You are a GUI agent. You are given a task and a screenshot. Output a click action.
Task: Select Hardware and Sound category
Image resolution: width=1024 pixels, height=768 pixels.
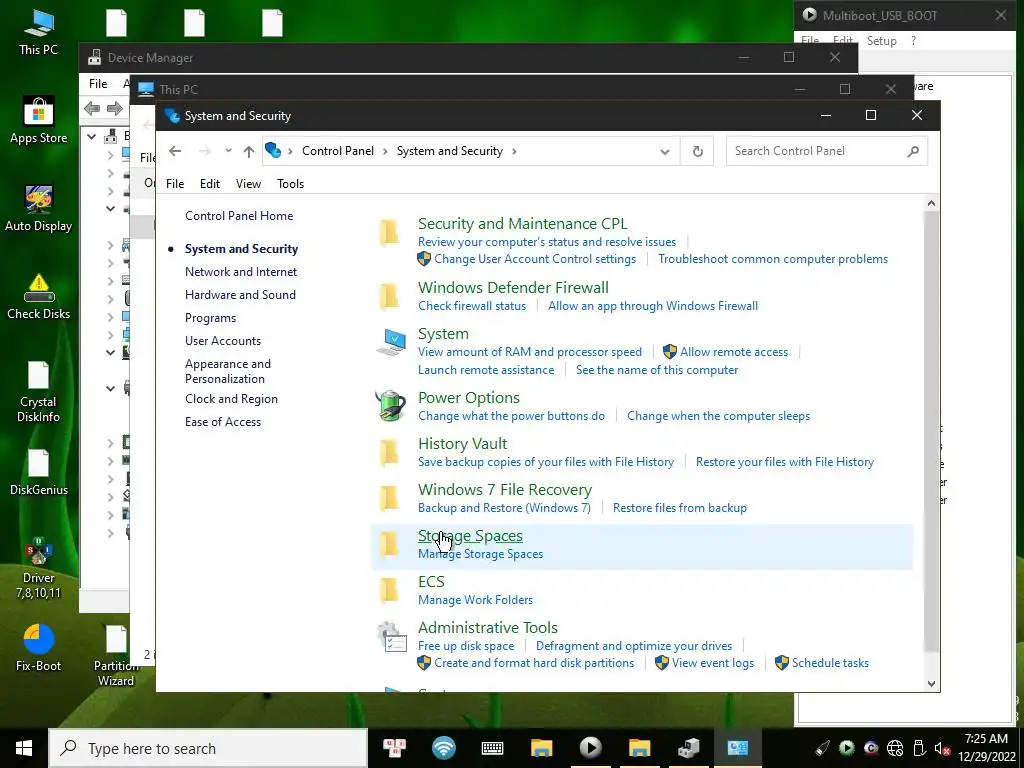coord(240,295)
